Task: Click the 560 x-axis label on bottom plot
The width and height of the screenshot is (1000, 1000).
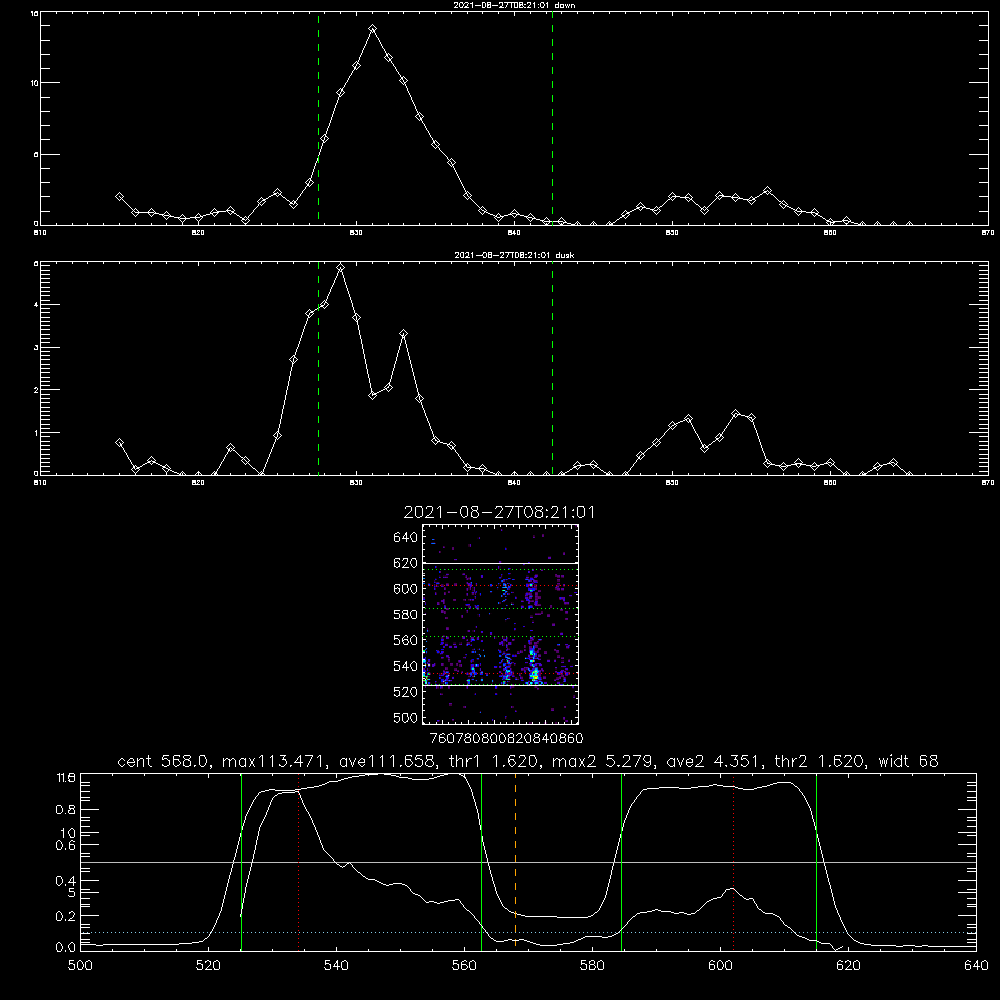Action: tap(464, 966)
